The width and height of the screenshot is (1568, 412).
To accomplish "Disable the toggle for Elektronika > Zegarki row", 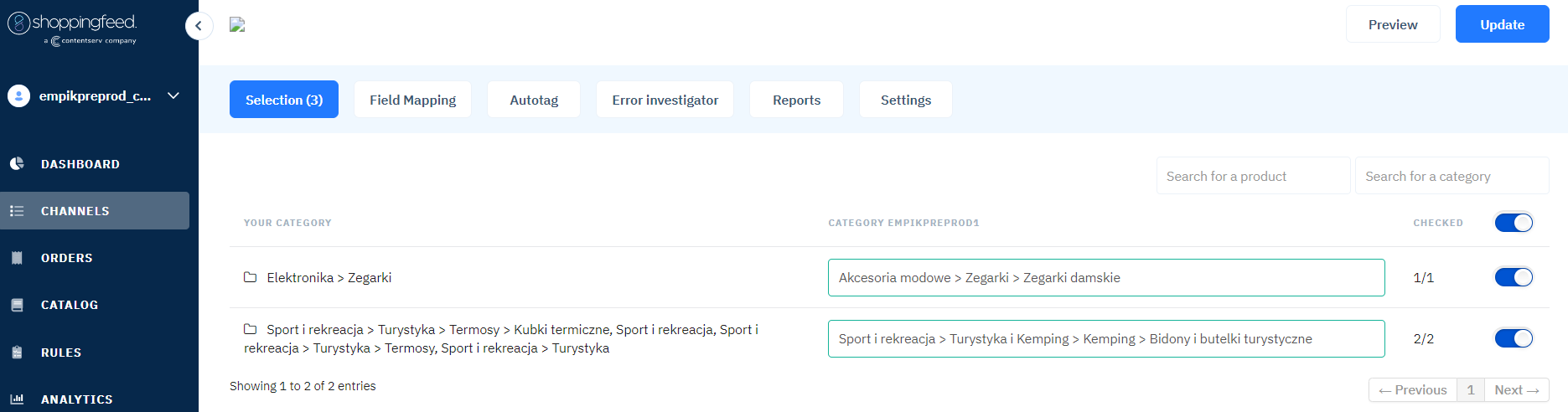I will pos(1514,277).
